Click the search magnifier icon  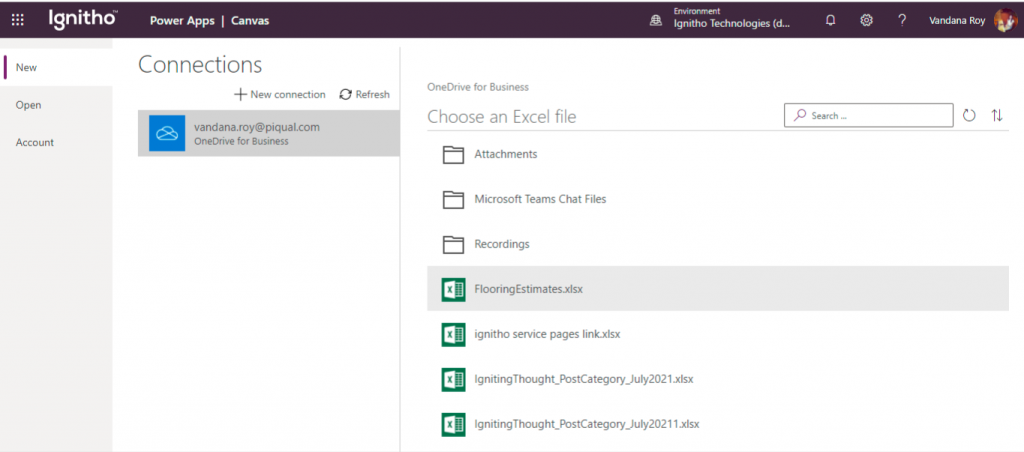click(799, 116)
